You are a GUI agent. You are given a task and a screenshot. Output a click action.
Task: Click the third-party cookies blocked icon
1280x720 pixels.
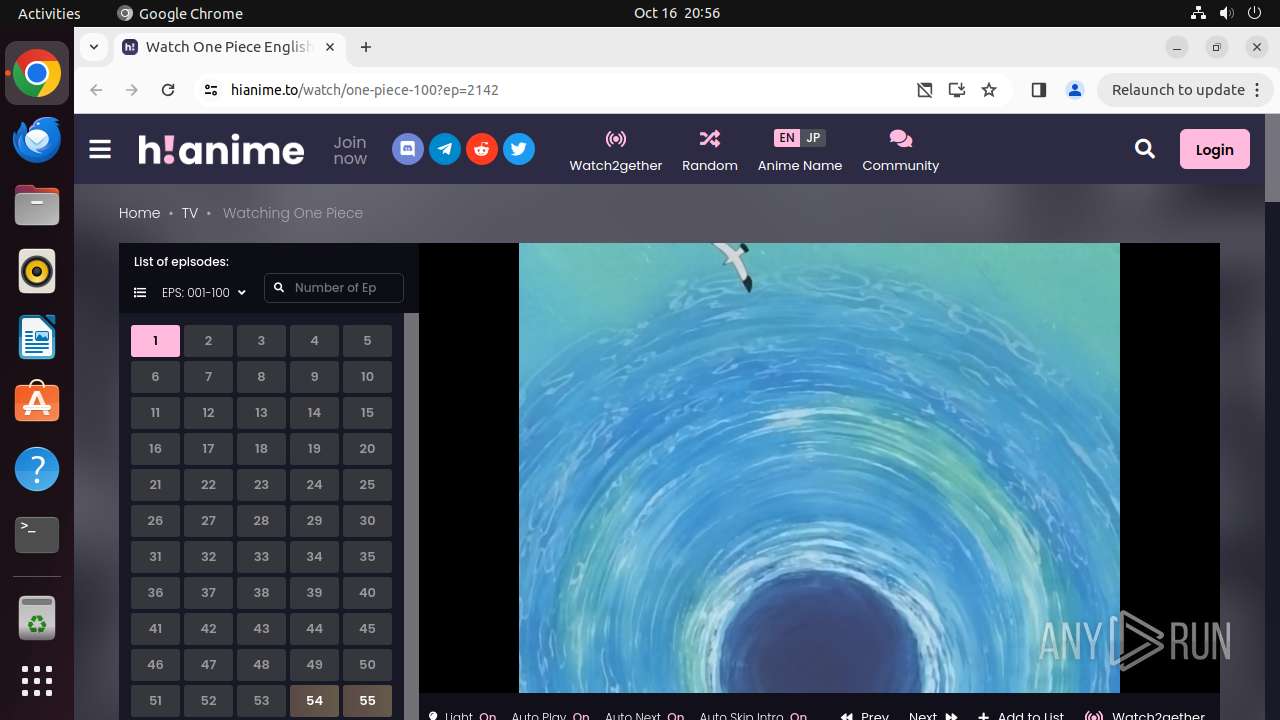[925, 90]
